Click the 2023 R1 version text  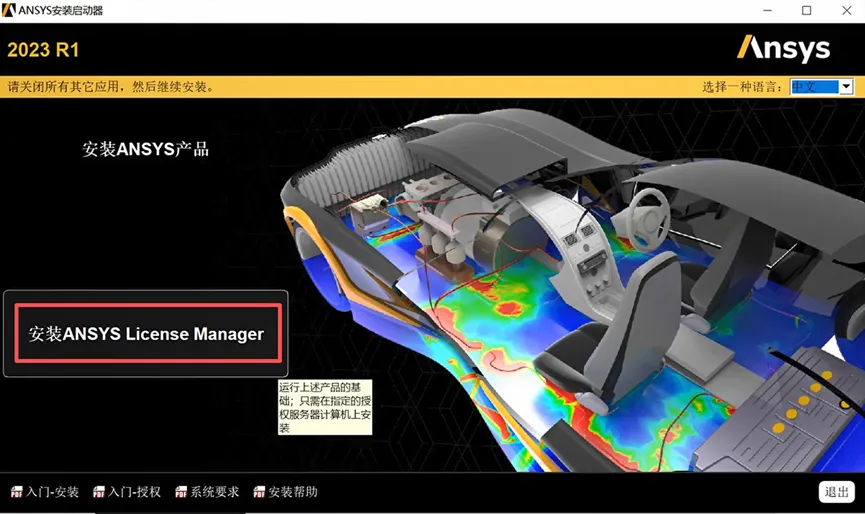[x=43, y=50]
